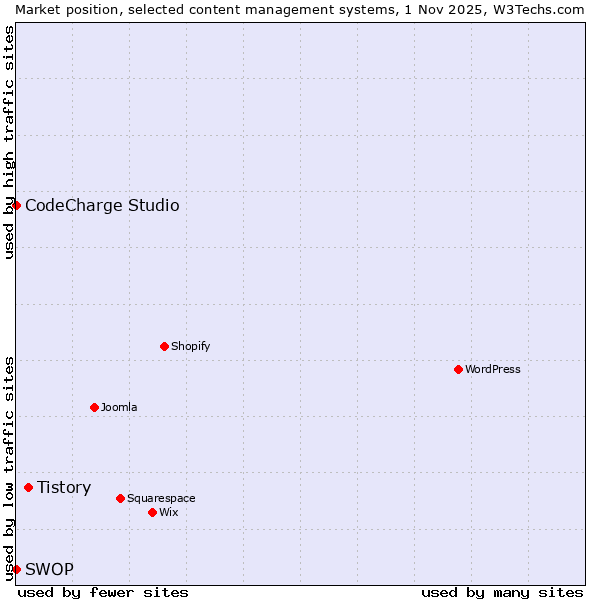This screenshot has height=600, width=600.
Task: Select the SWOP text label
Action: [x=49, y=570]
